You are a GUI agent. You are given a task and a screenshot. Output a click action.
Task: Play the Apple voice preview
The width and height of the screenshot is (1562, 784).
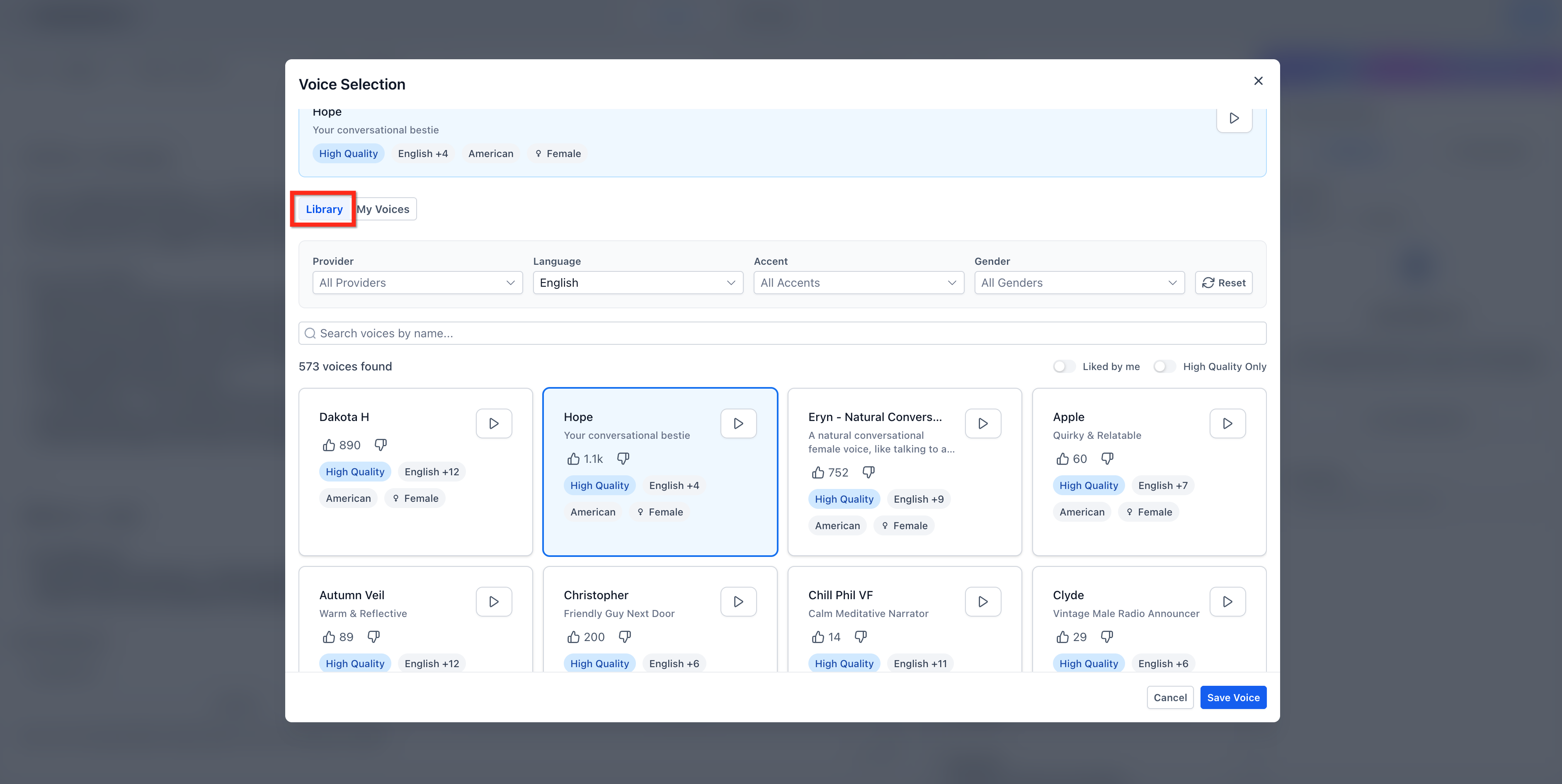[1227, 423]
